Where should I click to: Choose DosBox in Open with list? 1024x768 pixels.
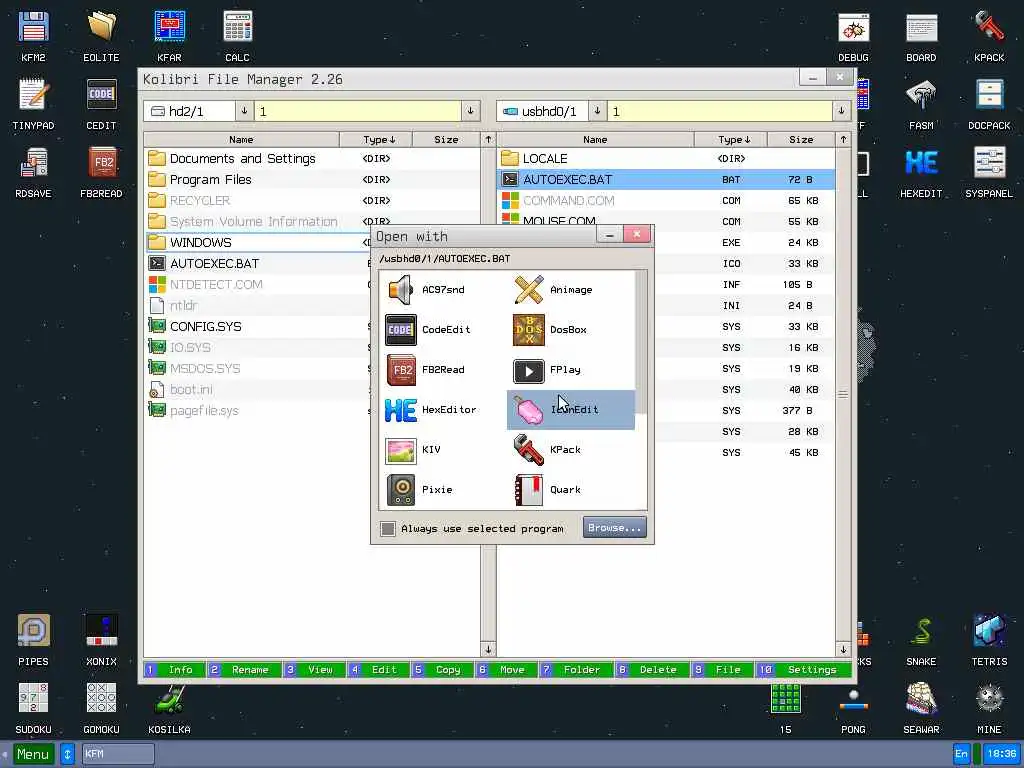point(571,330)
